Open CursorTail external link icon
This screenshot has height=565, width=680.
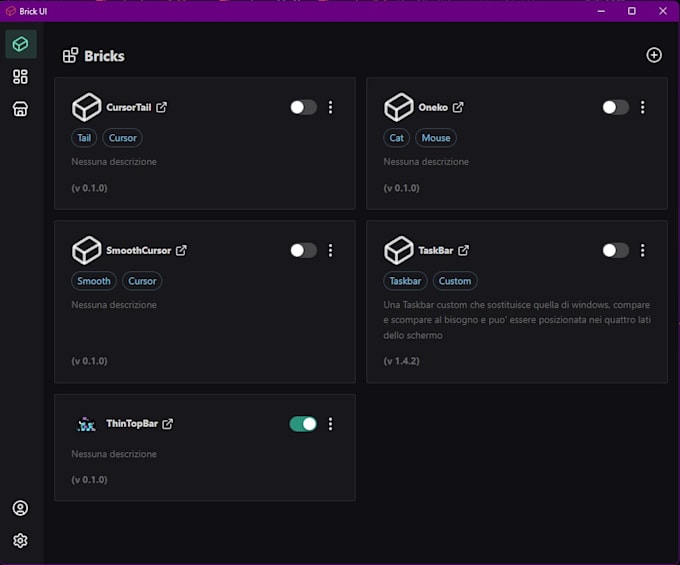[161, 107]
